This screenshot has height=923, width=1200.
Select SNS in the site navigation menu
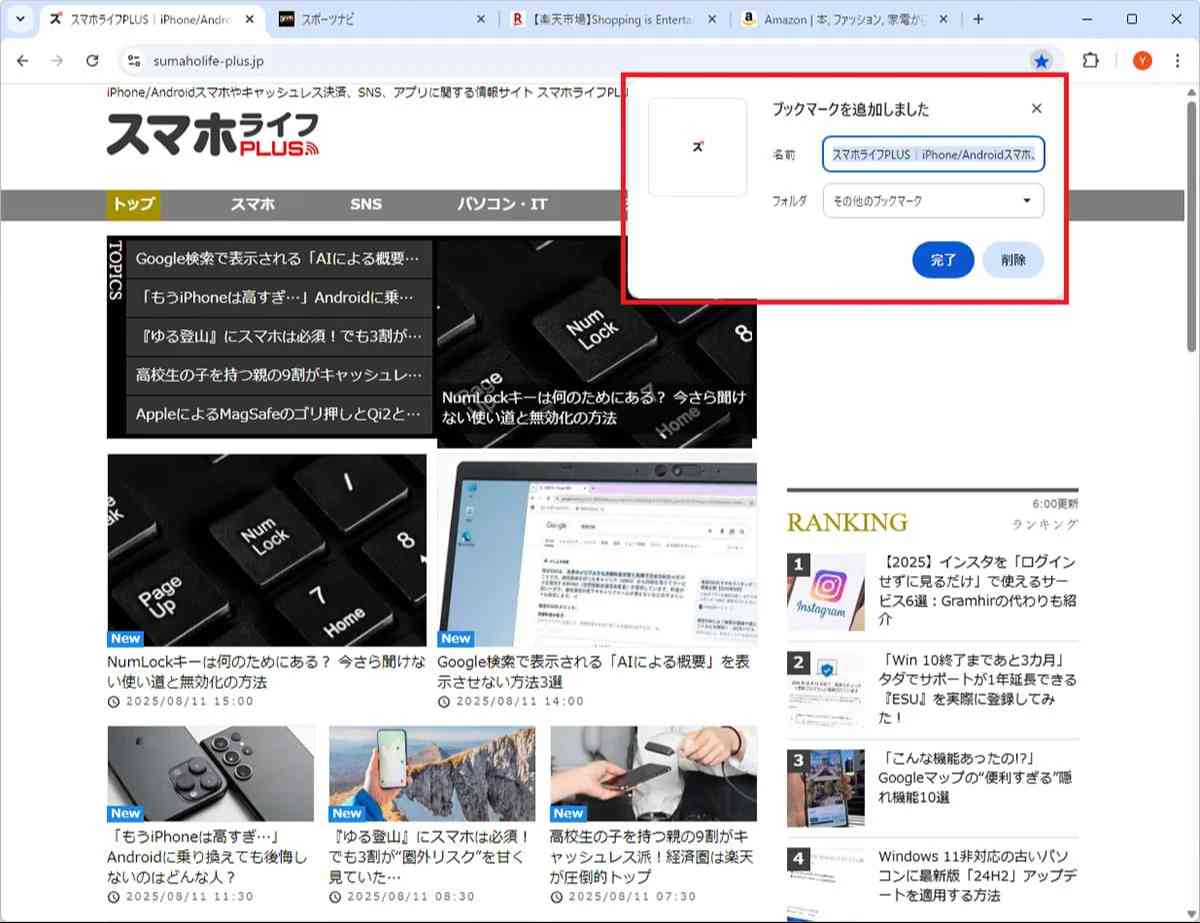pyautogui.click(x=366, y=204)
